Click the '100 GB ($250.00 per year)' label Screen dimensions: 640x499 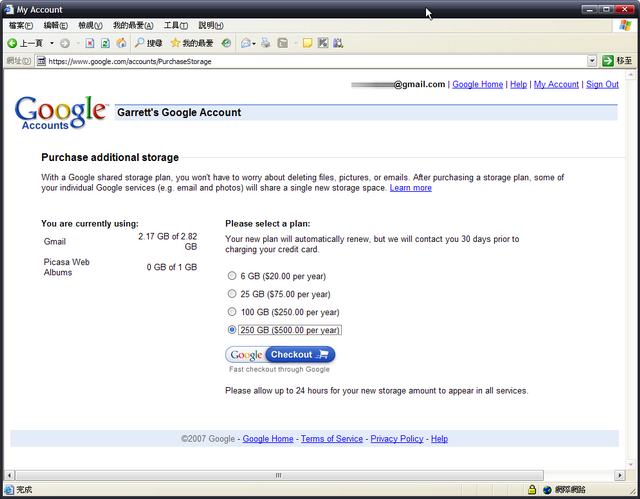(x=290, y=312)
